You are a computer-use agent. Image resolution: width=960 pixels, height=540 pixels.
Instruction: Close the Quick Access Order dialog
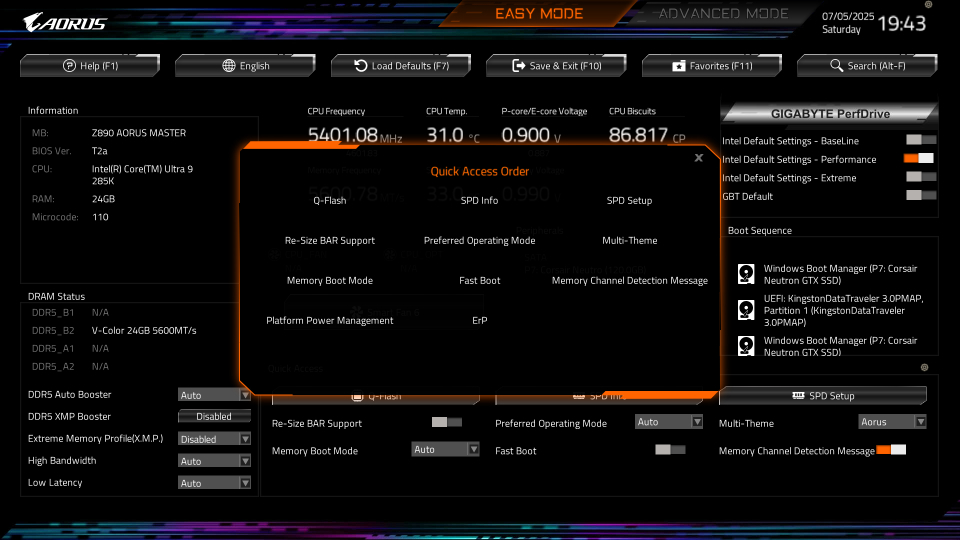click(x=698, y=158)
